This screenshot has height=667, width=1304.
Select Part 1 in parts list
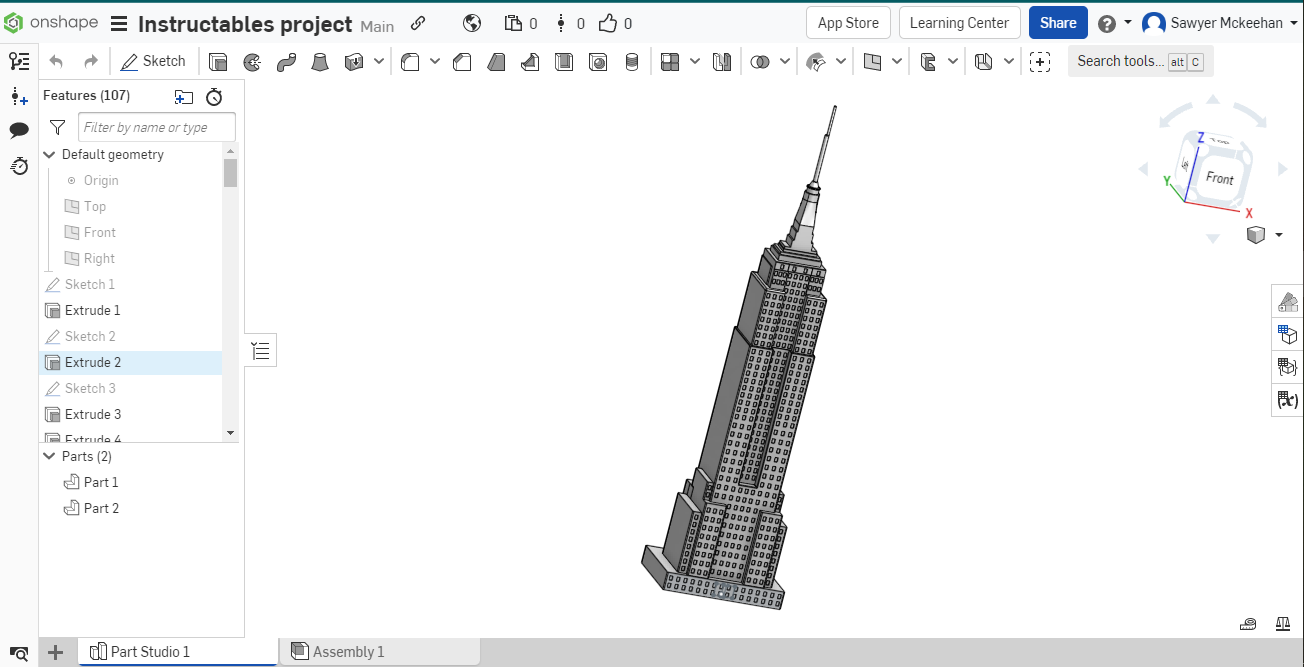(101, 482)
